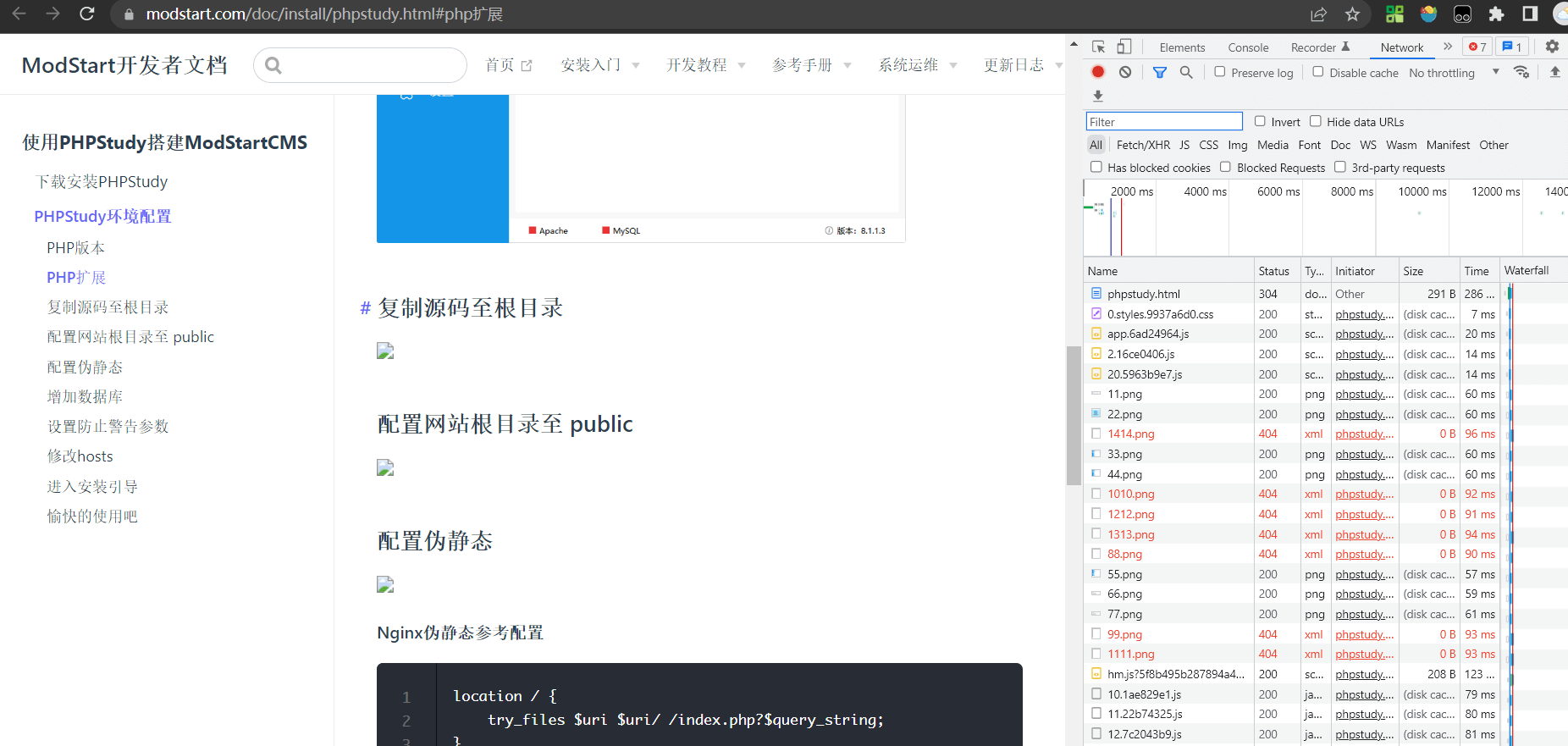Enable the Disable cache checkbox
Image resolution: width=1568 pixels, height=746 pixels.
pyautogui.click(x=1318, y=72)
